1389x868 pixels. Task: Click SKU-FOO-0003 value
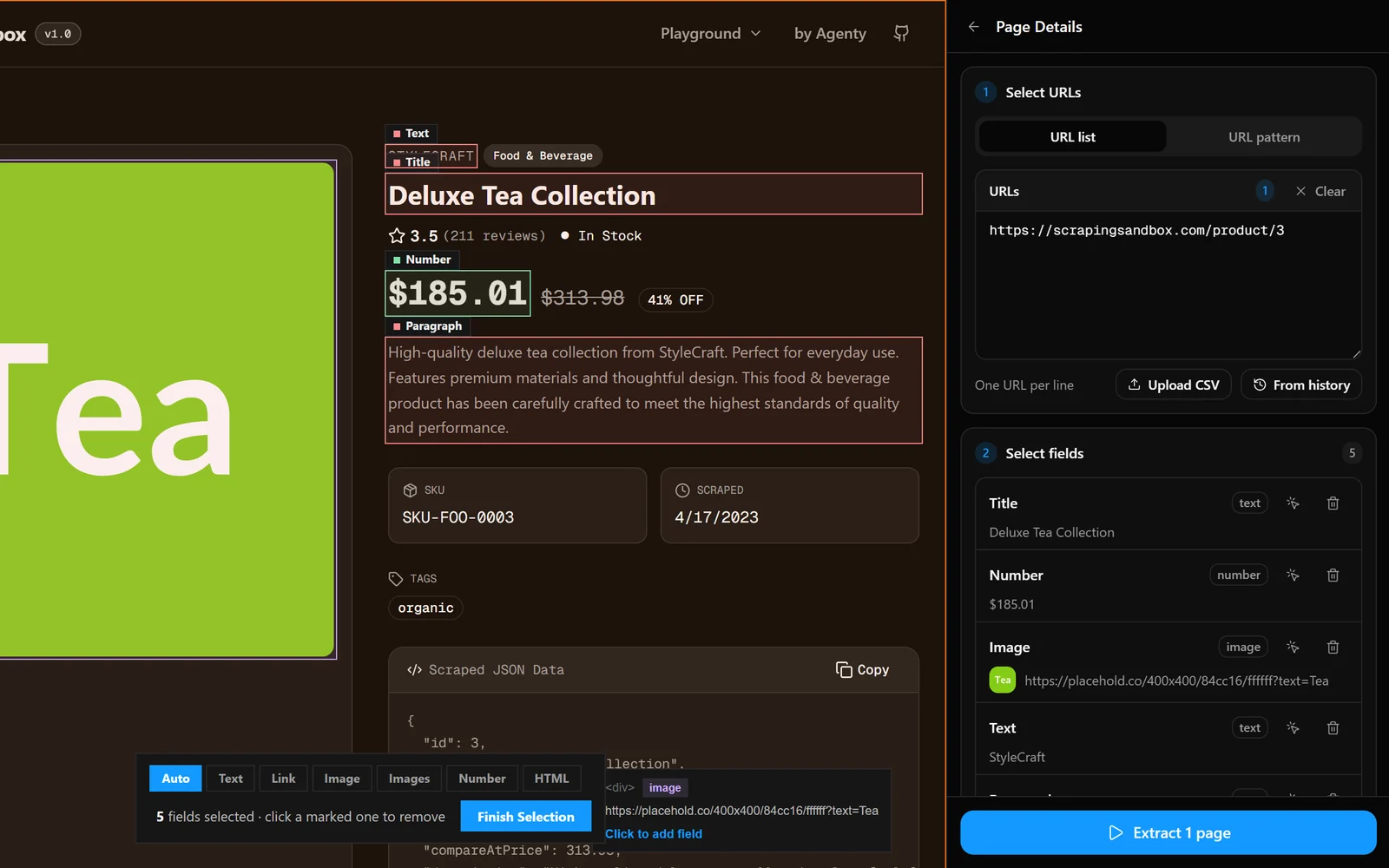[458, 517]
